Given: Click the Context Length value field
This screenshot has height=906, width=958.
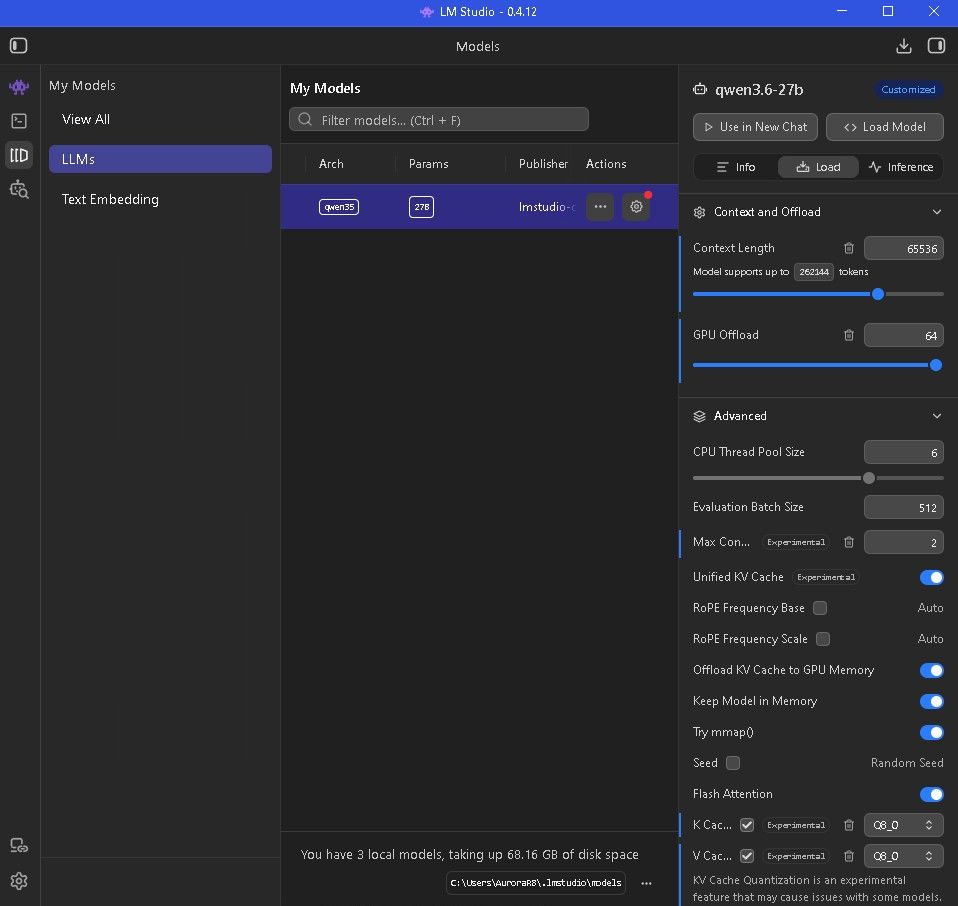Looking at the screenshot, I should click(x=903, y=248).
